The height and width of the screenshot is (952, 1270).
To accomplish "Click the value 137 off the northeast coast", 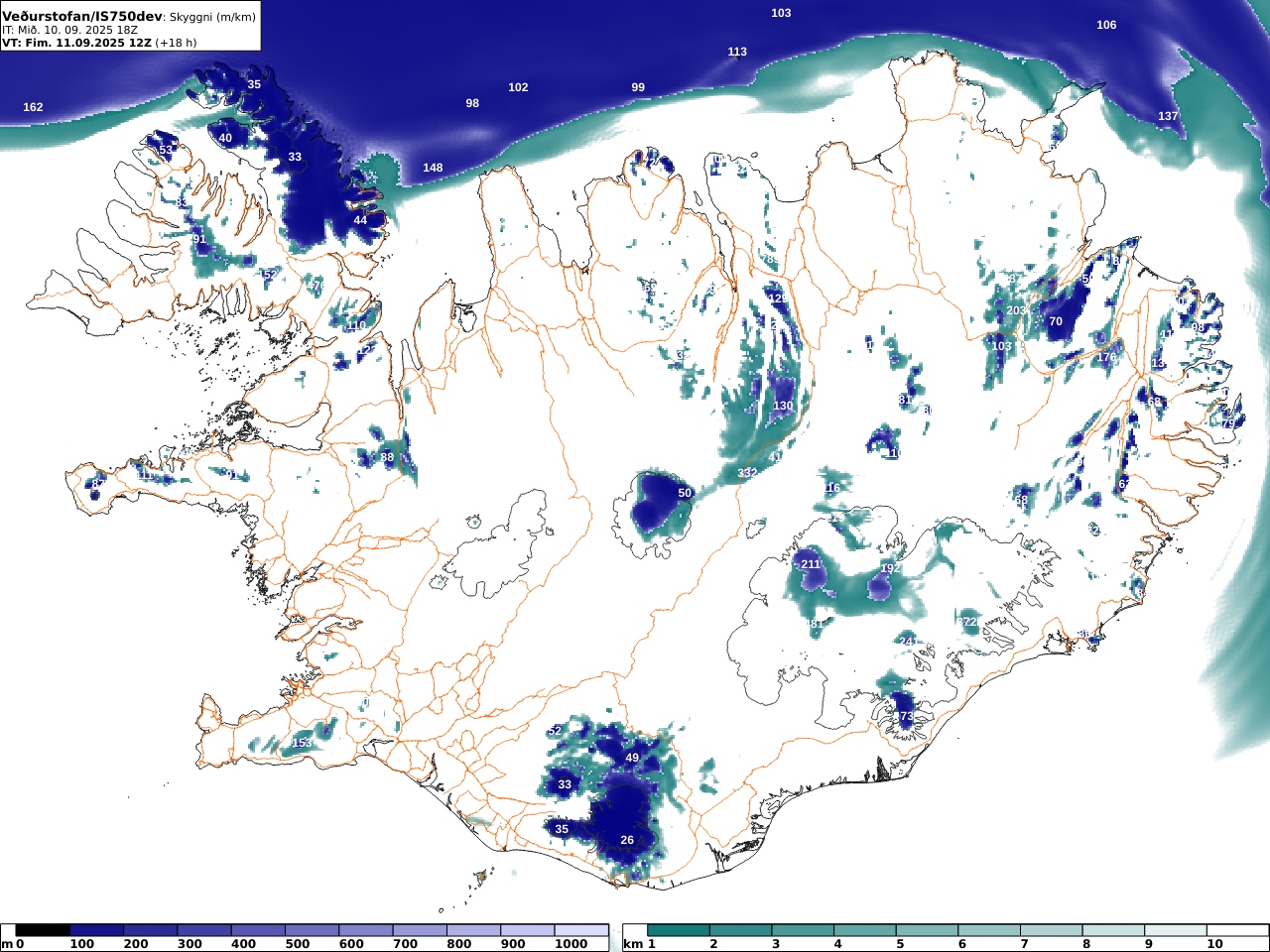I will coord(1168,116).
